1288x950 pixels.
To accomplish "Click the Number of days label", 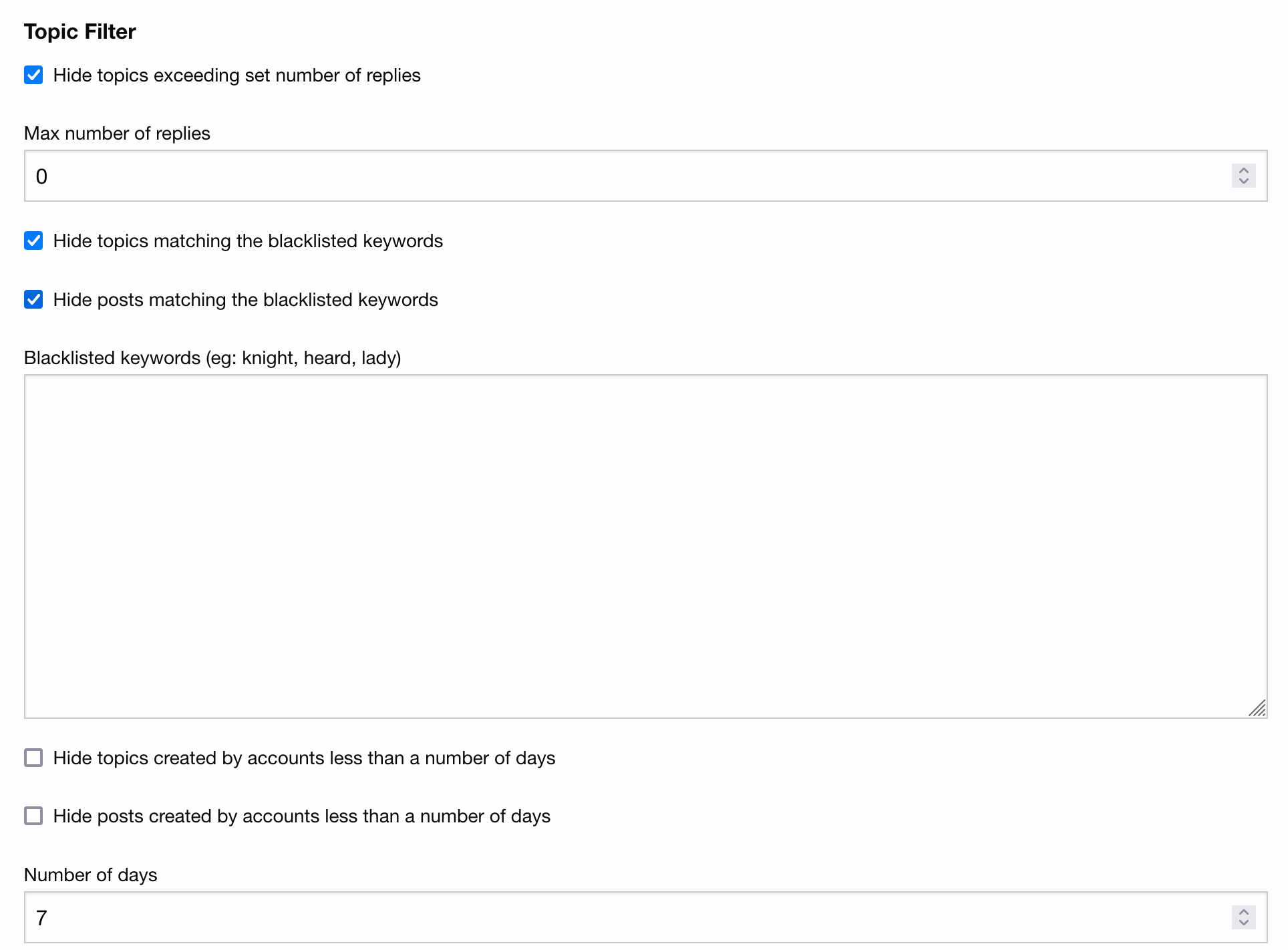I will point(90,875).
